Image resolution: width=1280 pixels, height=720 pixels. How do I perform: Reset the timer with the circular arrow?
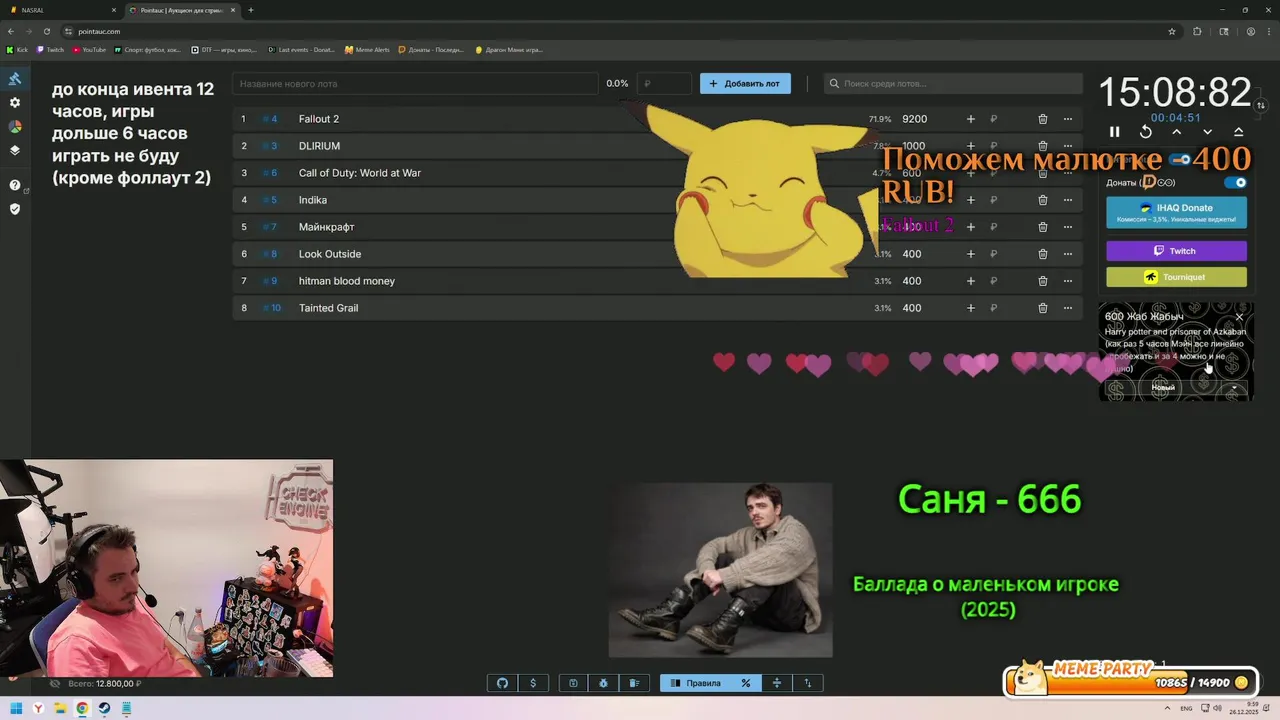tap(1146, 132)
